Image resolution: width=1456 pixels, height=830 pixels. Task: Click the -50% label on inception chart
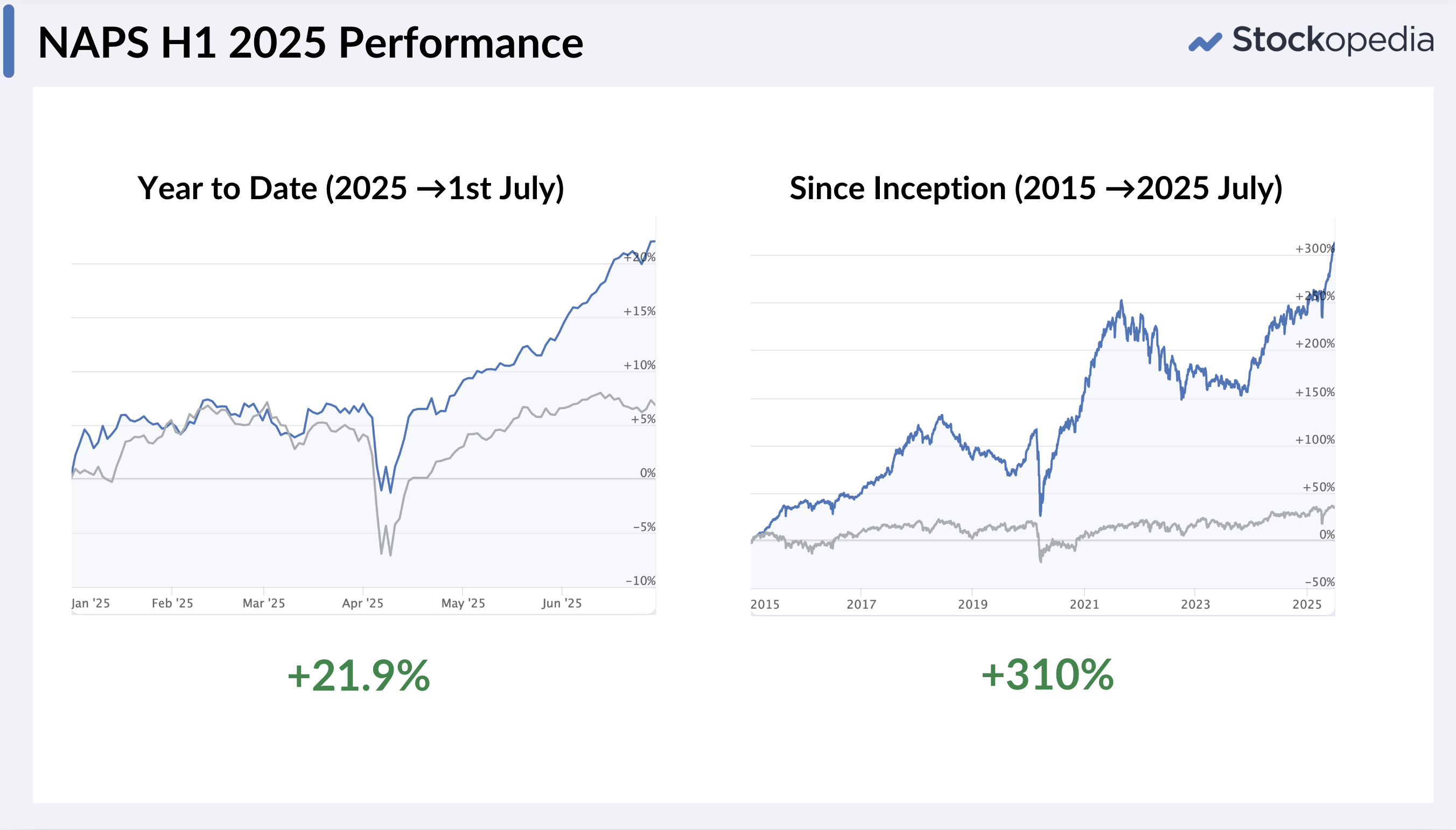[1320, 582]
